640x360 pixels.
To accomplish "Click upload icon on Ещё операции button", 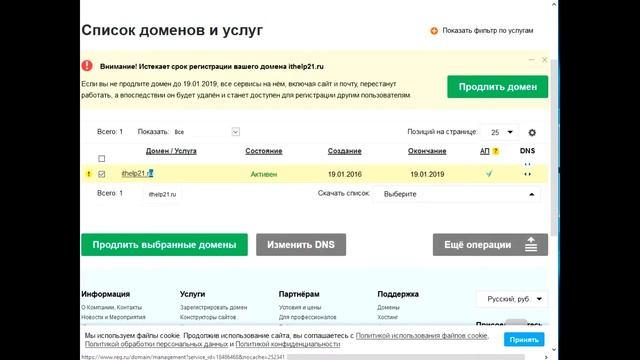I will (531, 244).
